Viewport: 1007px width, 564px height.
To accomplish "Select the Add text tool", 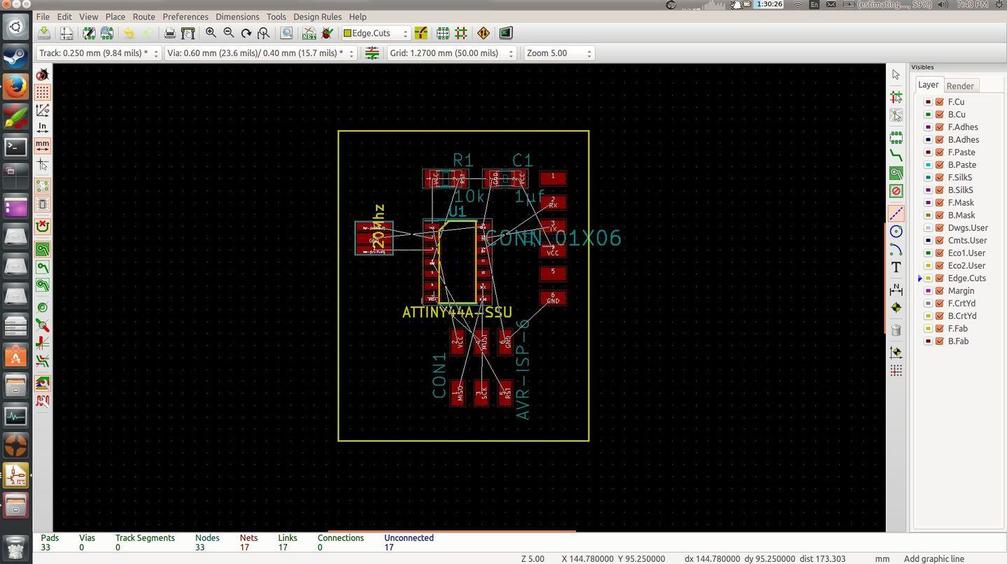I will tap(897, 267).
